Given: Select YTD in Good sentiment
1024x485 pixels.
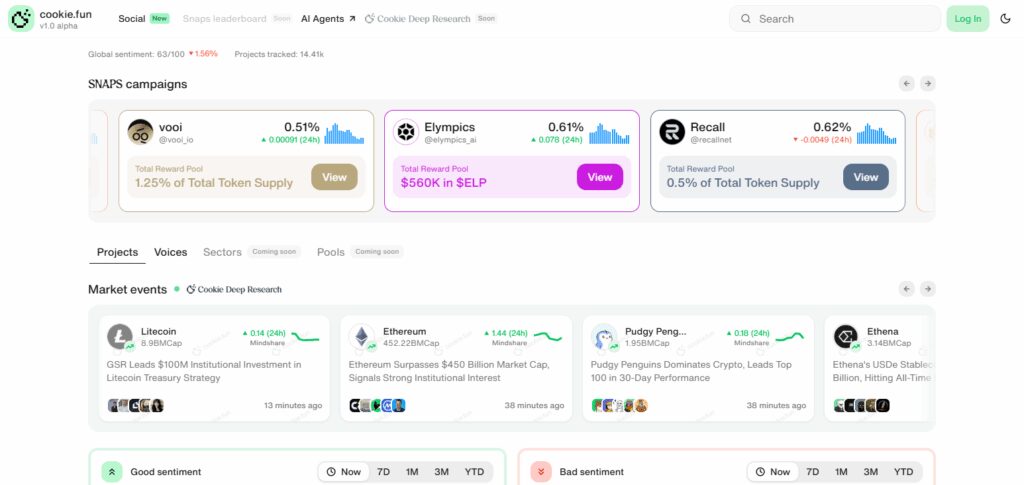Looking at the screenshot, I should point(474,472).
